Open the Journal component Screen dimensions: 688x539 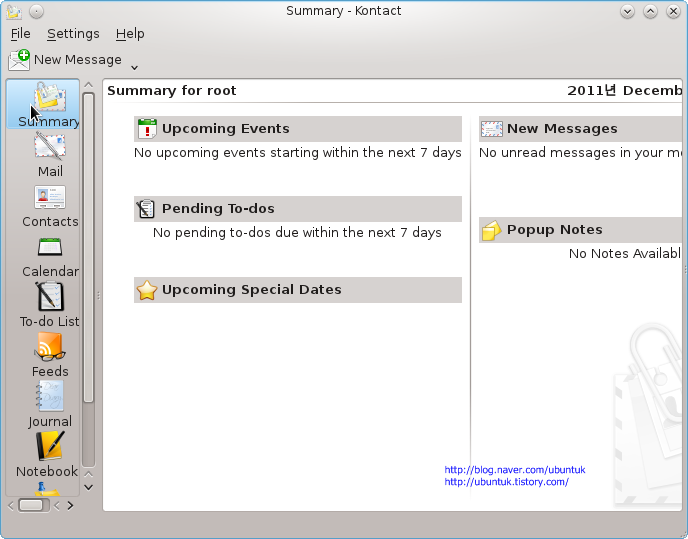(50, 405)
